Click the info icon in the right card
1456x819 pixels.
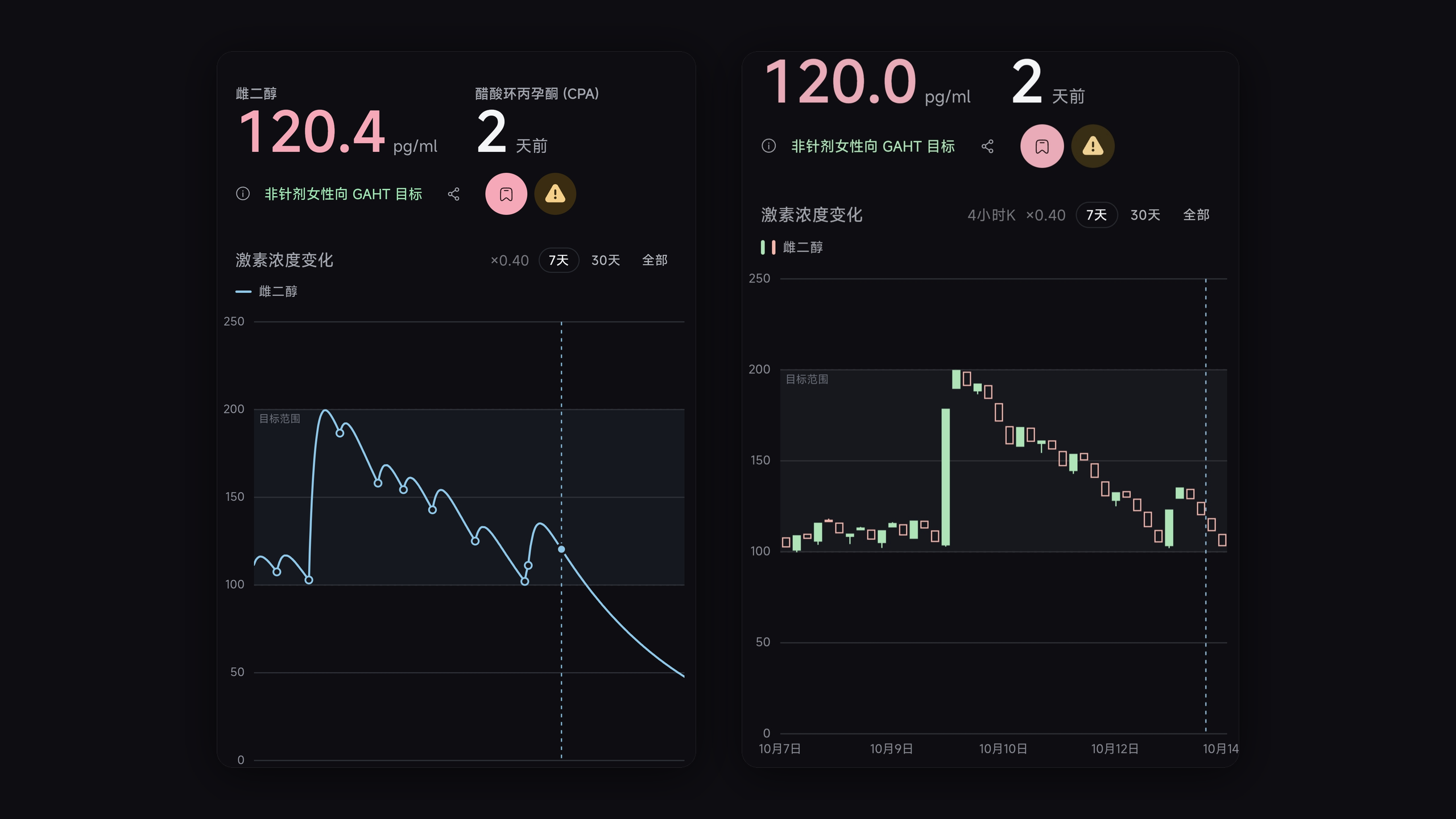768,146
